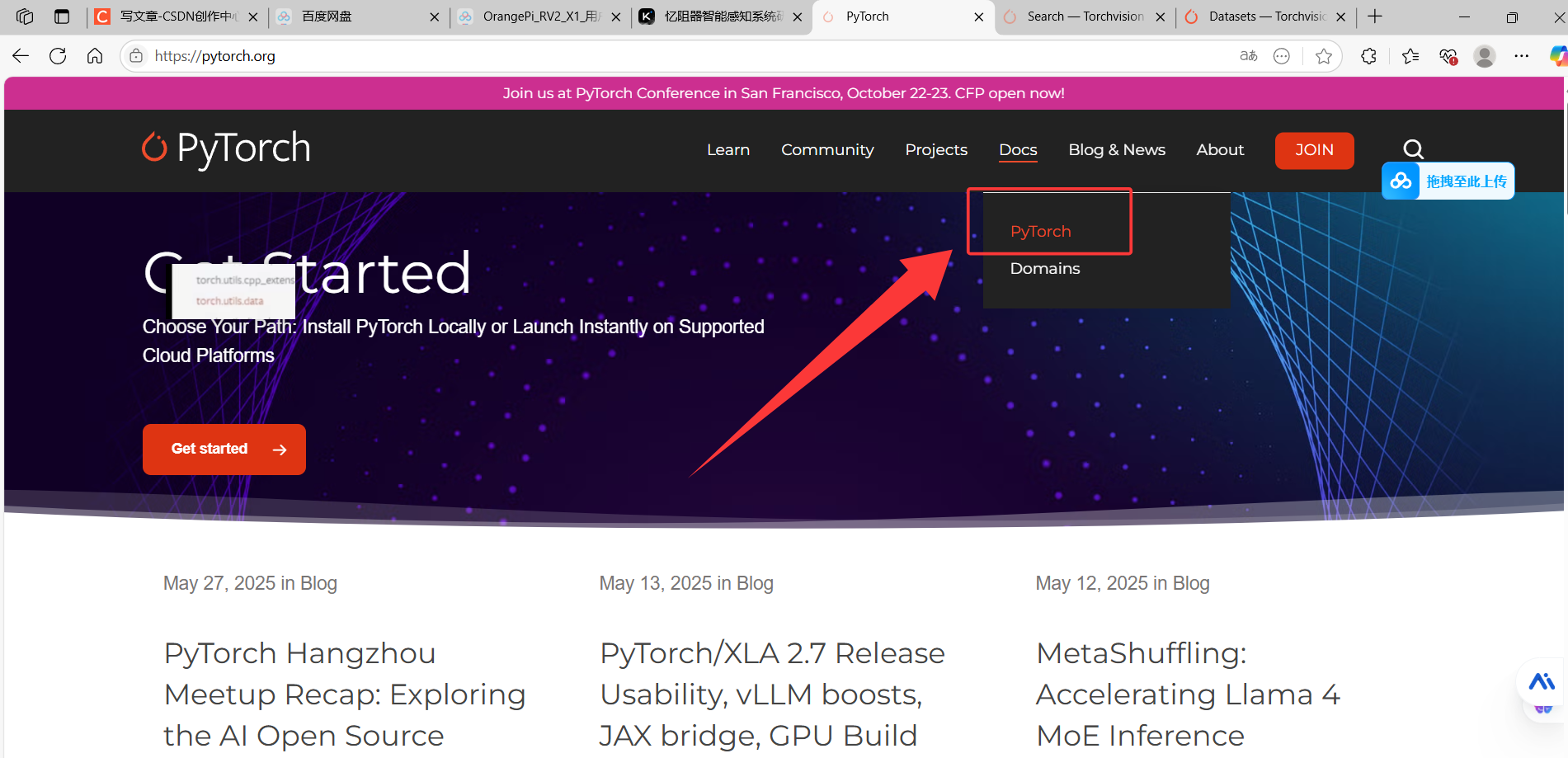Image resolution: width=1568 pixels, height=758 pixels.
Task: Click the 'May 27, 2025 in Blog' text
Action: point(250,583)
